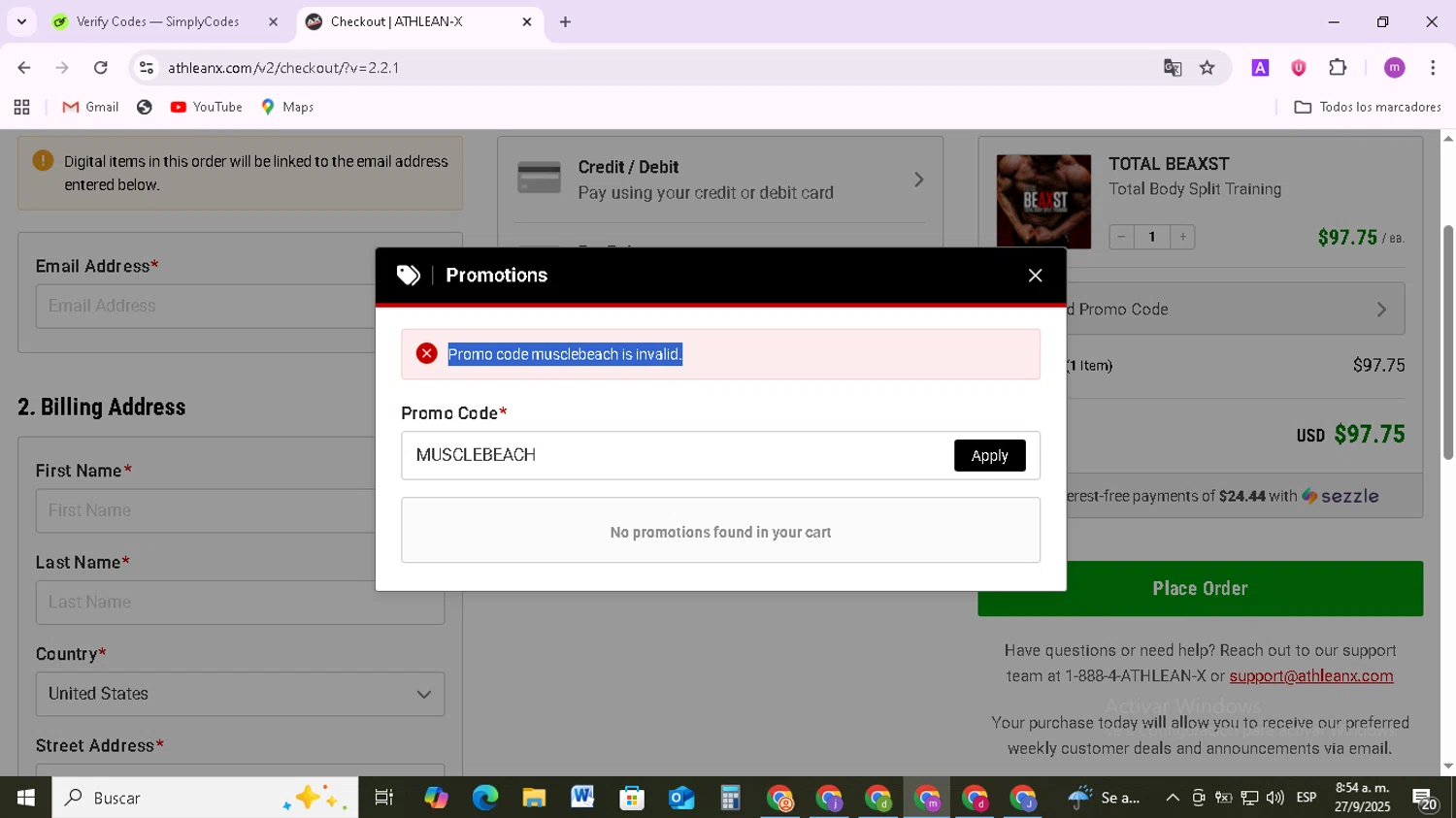Click the address bar URL

click(x=283, y=68)
